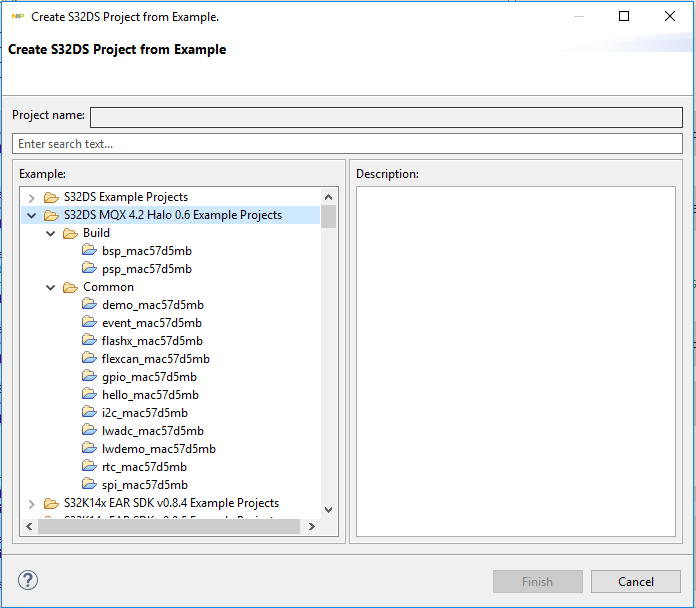Image resolution: width=696 pixels, height=608 pixels.
Task: Click the S32K14x EAR SDK v0.8.4 folder icon
Action: coord(51,503)
